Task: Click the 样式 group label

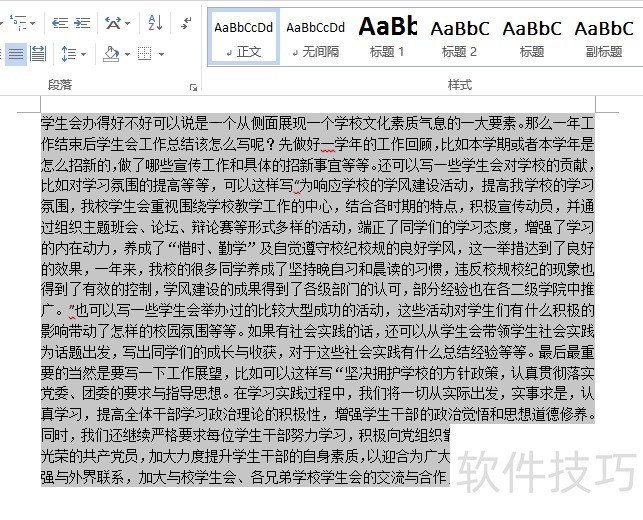Action: coord(460,85)
